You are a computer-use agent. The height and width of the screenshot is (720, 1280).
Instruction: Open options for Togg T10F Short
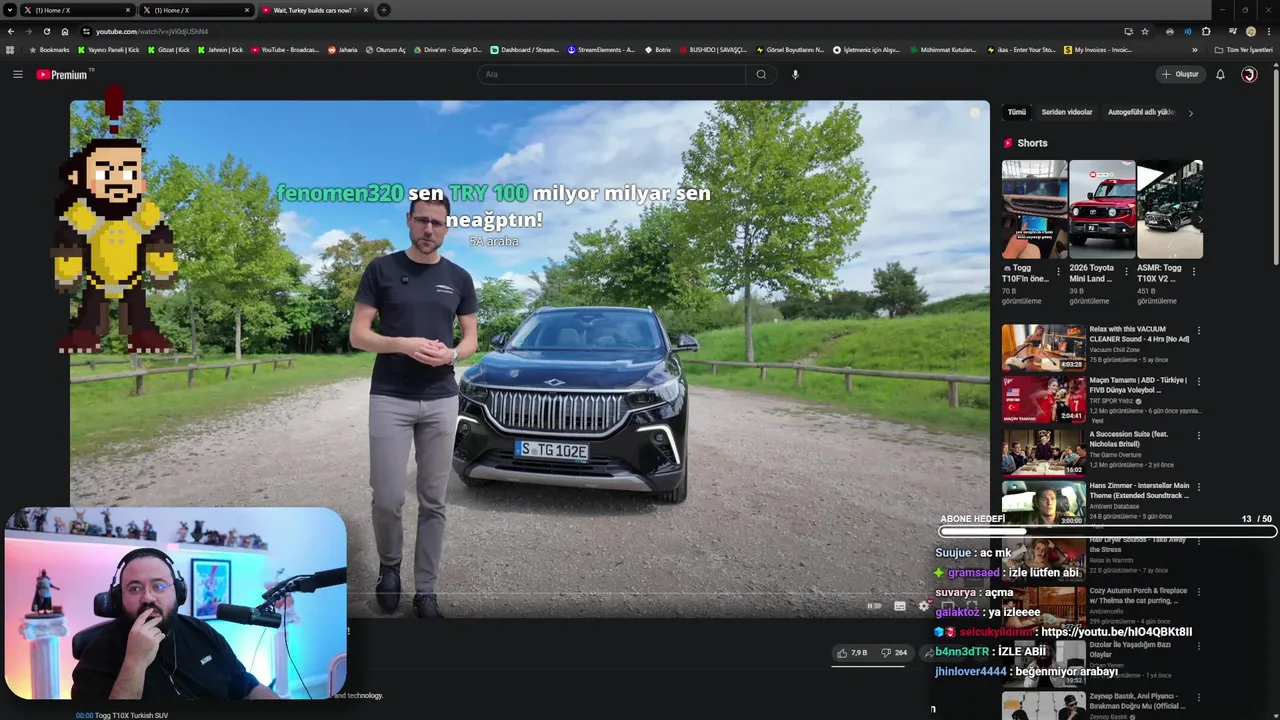[1059, 271]
